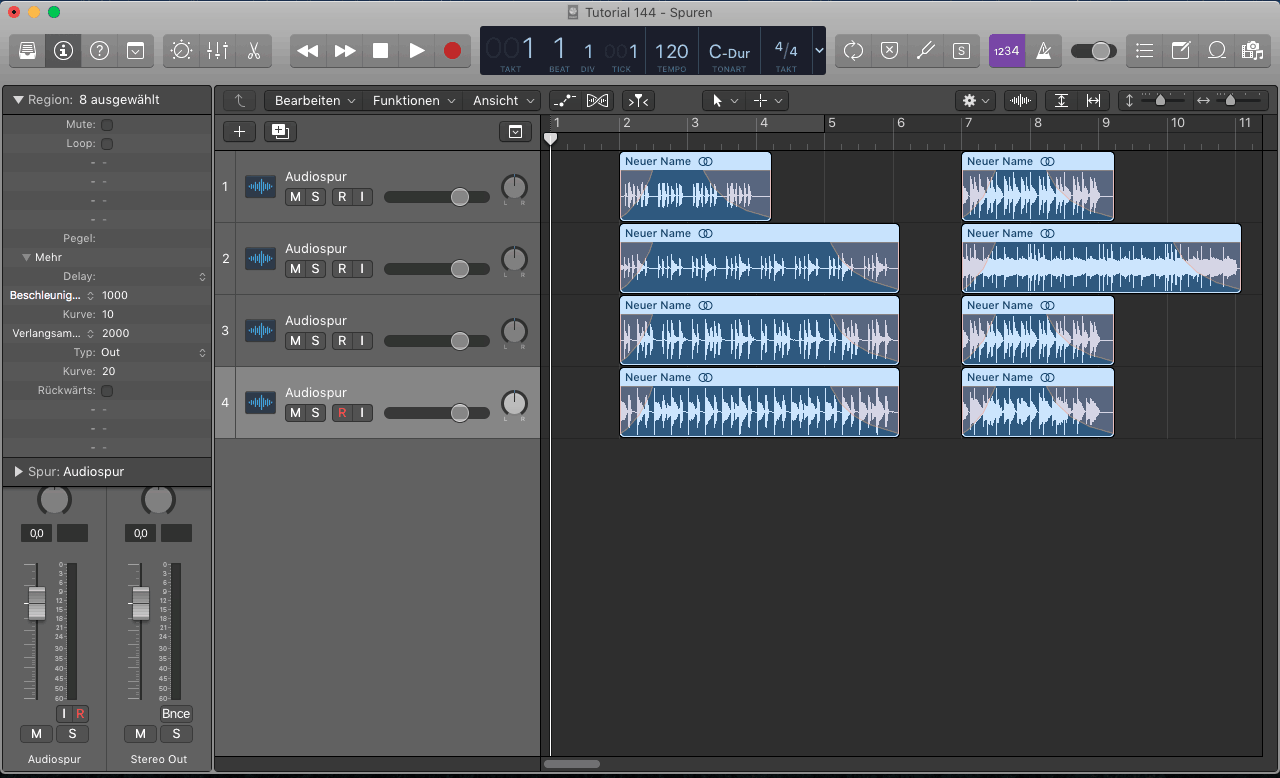Open the Library panel icon

(27, 51)
